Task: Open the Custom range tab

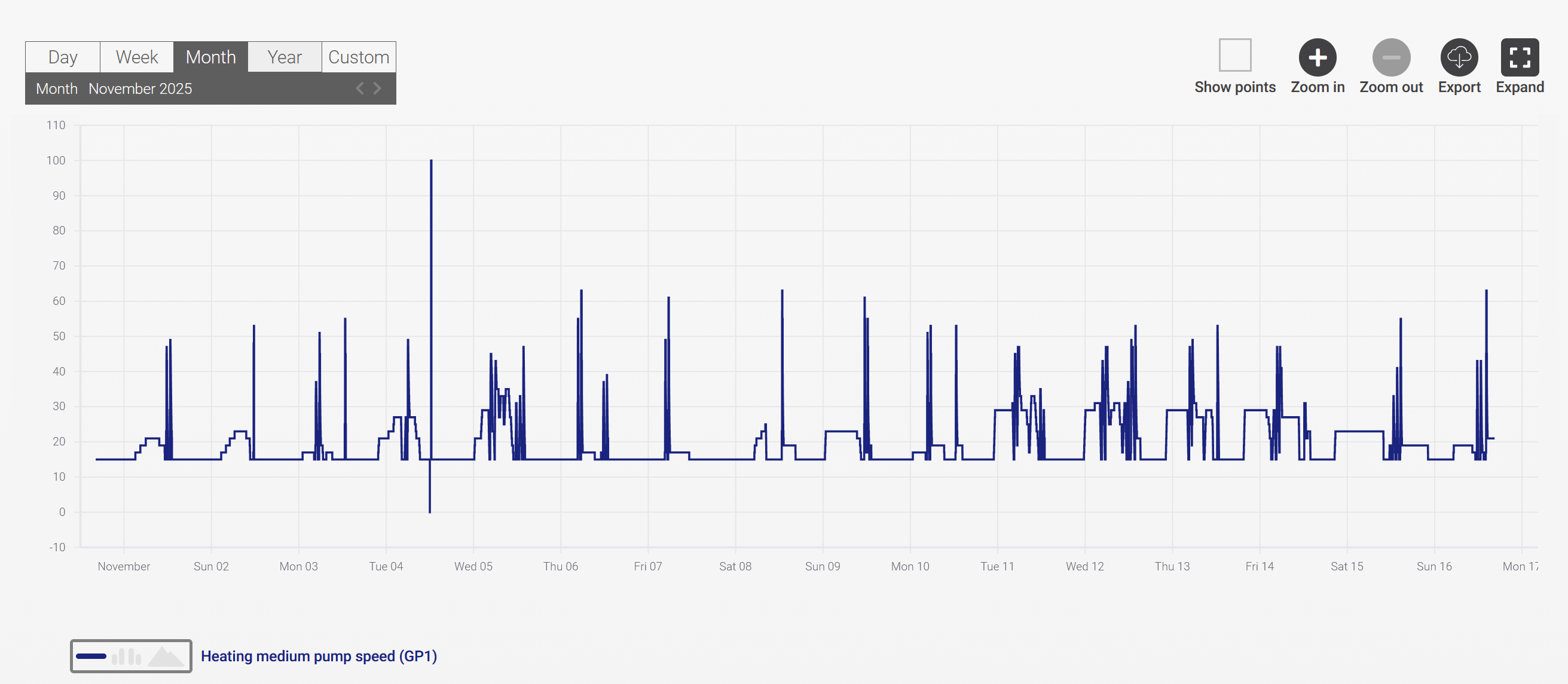Action: (359, 57)
